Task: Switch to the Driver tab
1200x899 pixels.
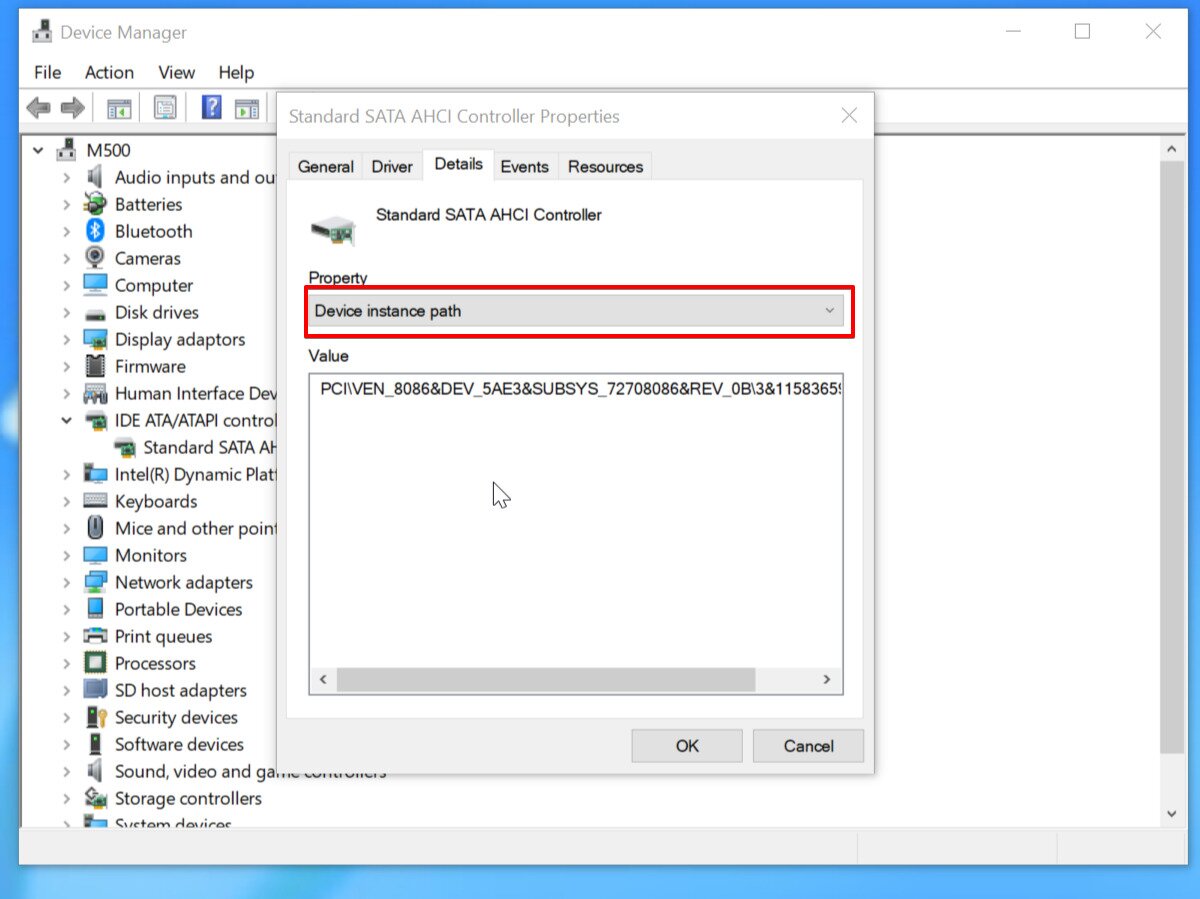Action: [391, 166]
